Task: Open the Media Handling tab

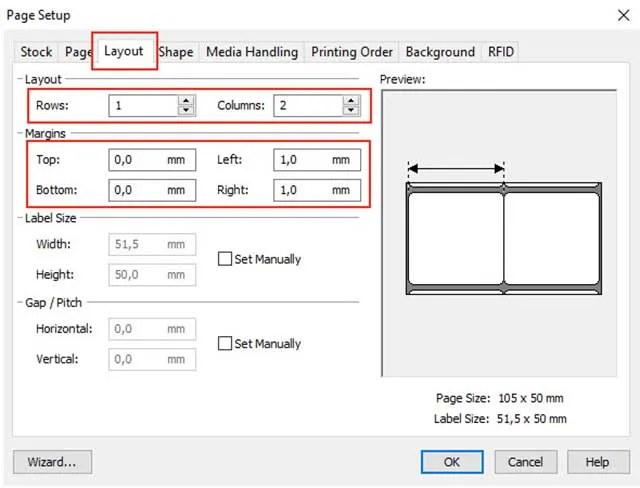Action: (x=252, y=52)
